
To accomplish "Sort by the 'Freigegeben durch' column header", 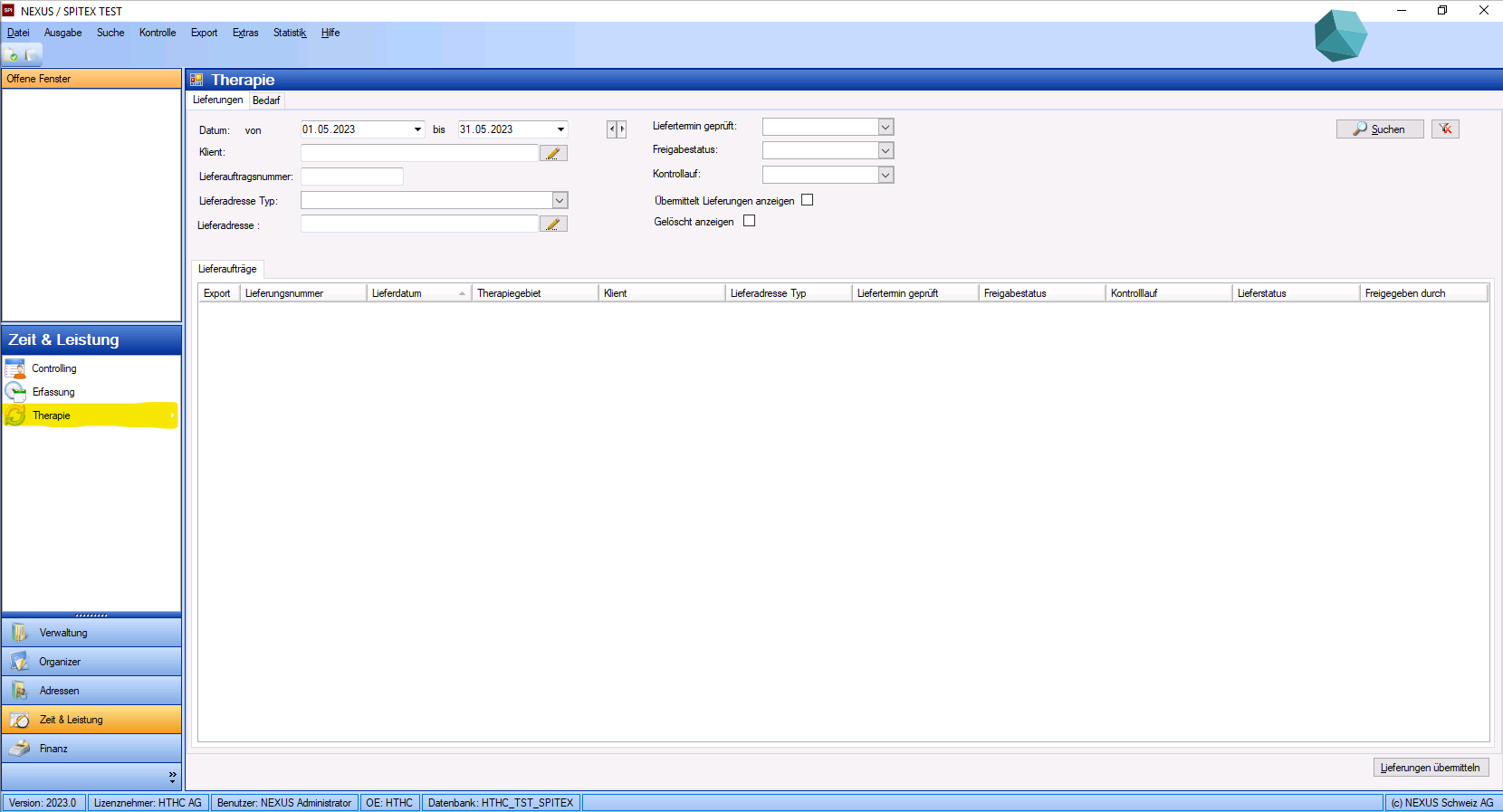I will click(1423, 293).
